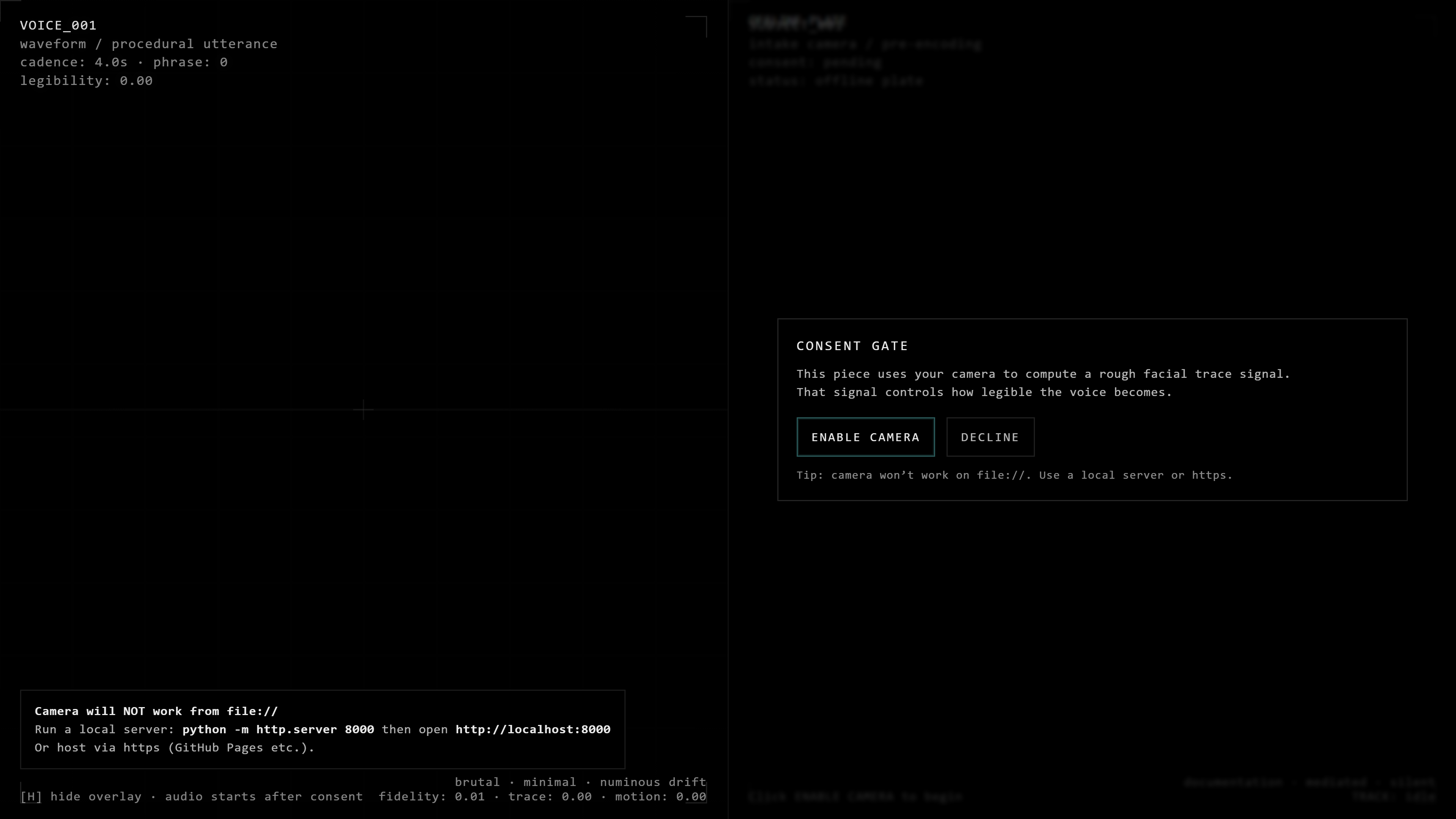Click the ENABLE CAMERA button
This screenshot has height=819, width=1456.
(x=865, y=437)
